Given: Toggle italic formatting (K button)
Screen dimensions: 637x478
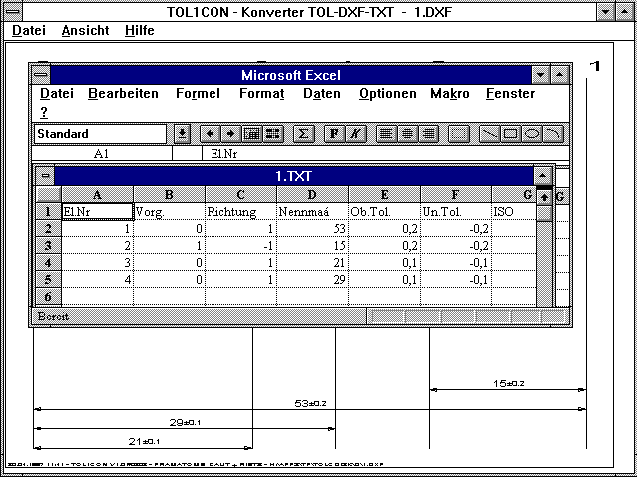Looking at the screenshot, I should (355, 134).
